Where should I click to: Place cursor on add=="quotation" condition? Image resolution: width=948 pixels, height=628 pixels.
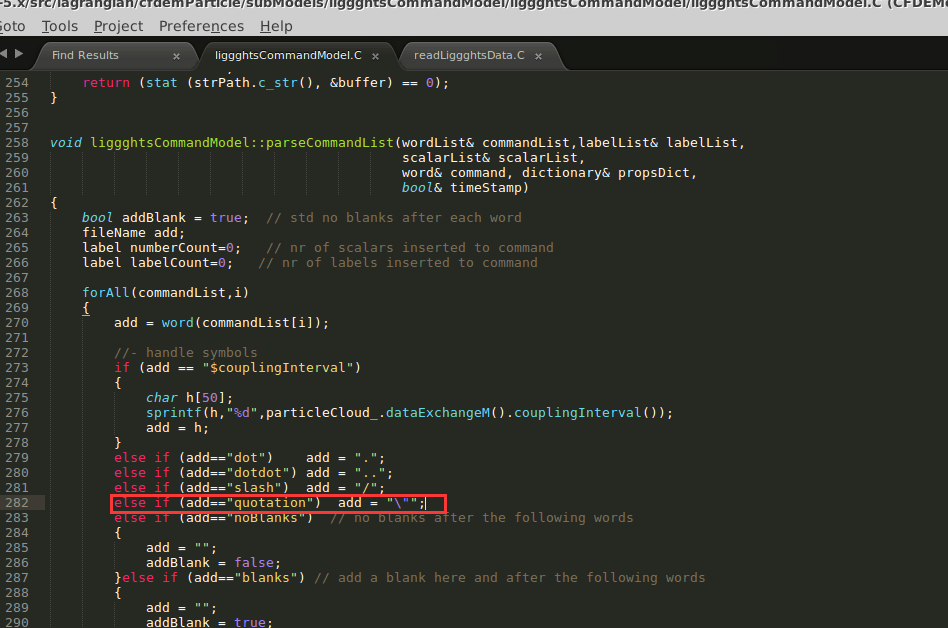250,503
